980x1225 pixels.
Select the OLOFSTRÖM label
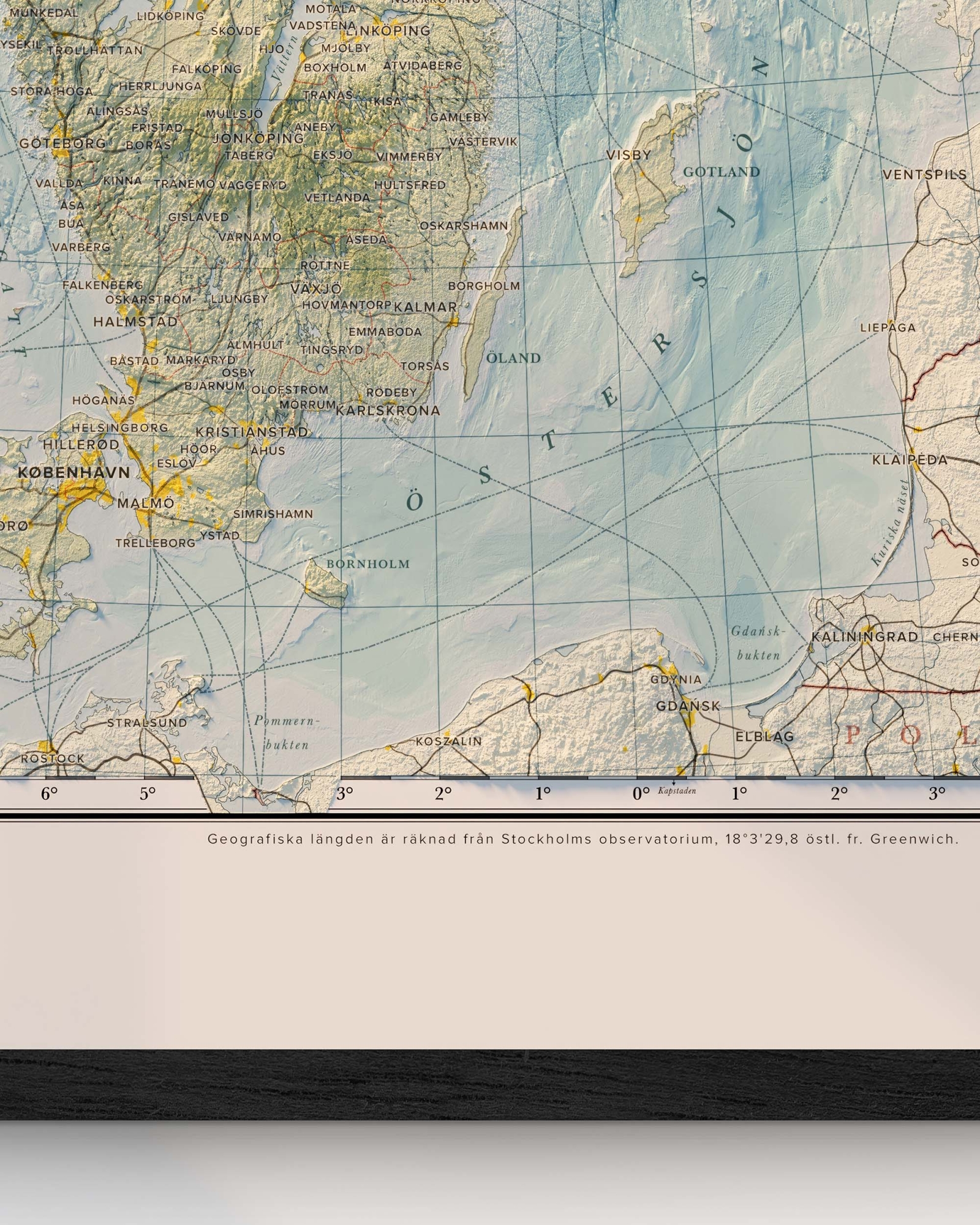(x=290, y=390)
